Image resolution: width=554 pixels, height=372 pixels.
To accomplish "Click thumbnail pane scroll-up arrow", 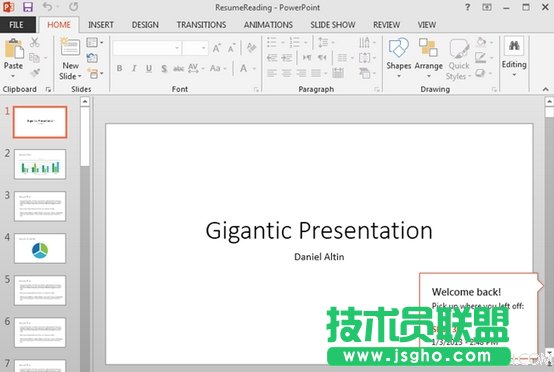I will pyautogui.click(x=85, y=102).
